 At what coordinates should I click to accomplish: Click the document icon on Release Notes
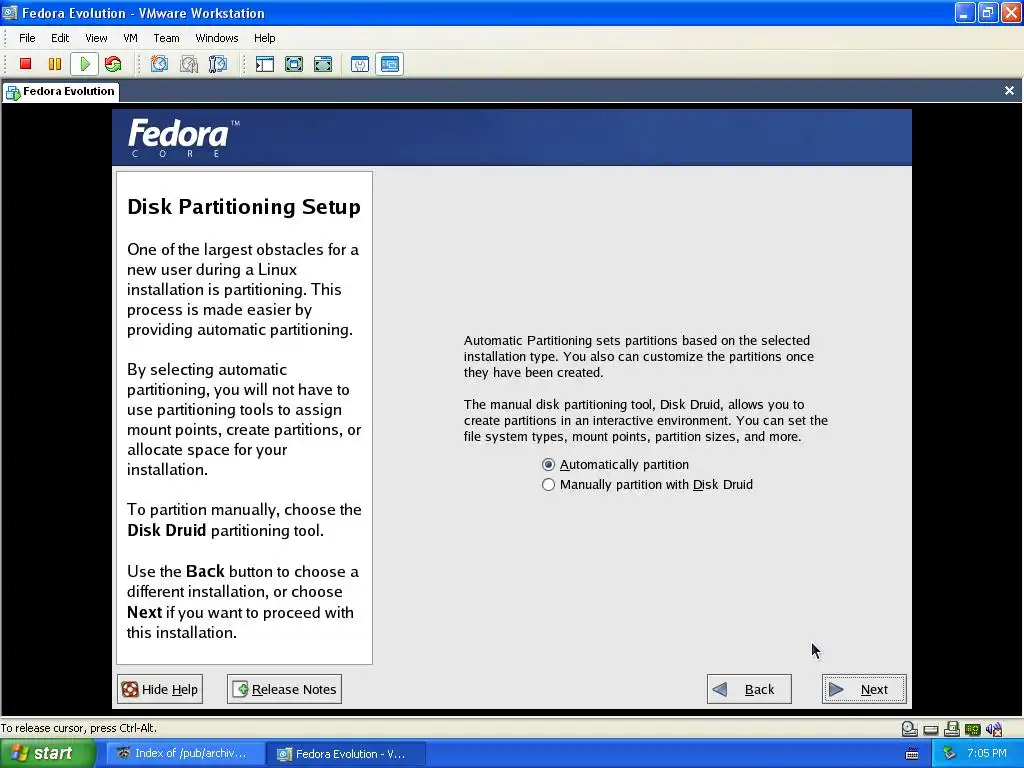pos(240,690)
